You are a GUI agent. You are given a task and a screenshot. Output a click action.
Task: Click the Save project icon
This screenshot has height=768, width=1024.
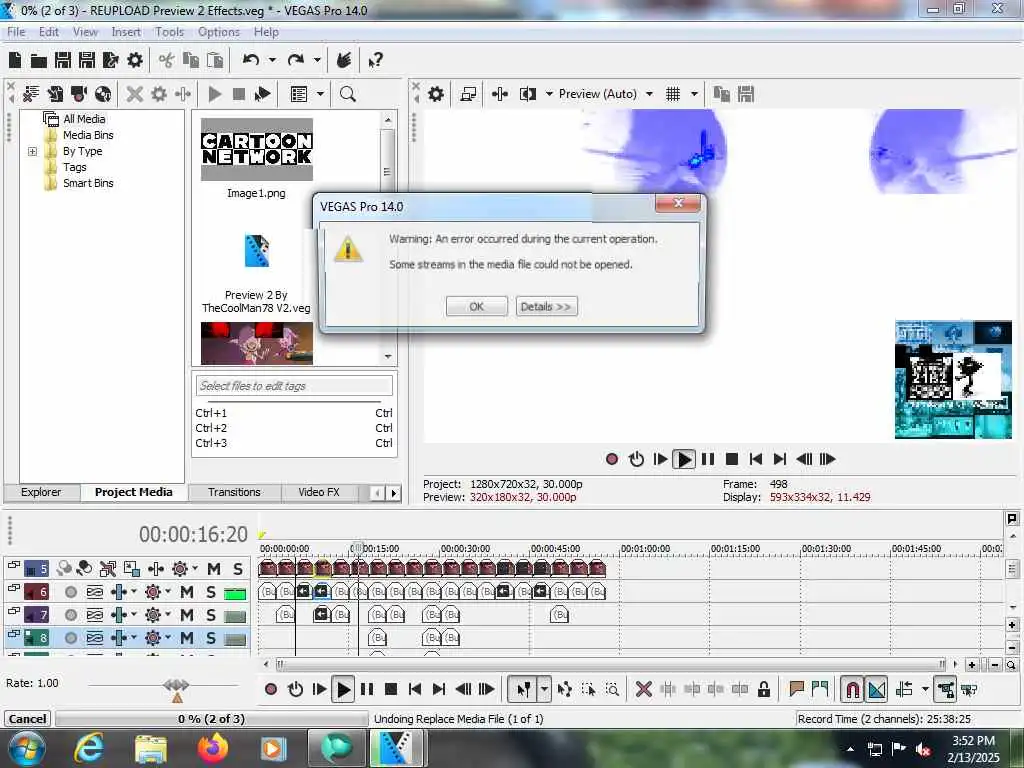[x=63, y=61]
